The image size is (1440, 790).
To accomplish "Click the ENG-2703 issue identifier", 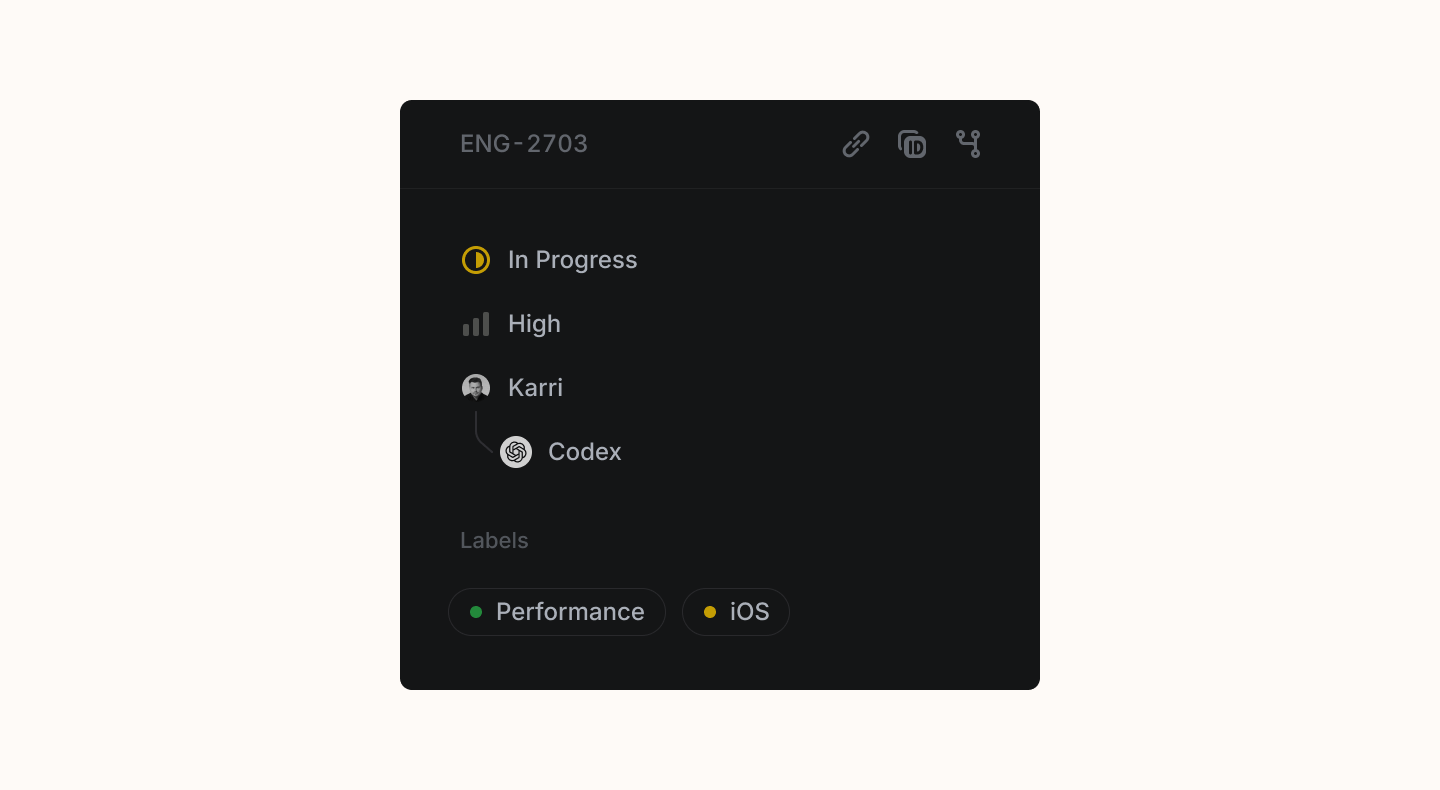I will pyautogui.click(x=524, y=144).
